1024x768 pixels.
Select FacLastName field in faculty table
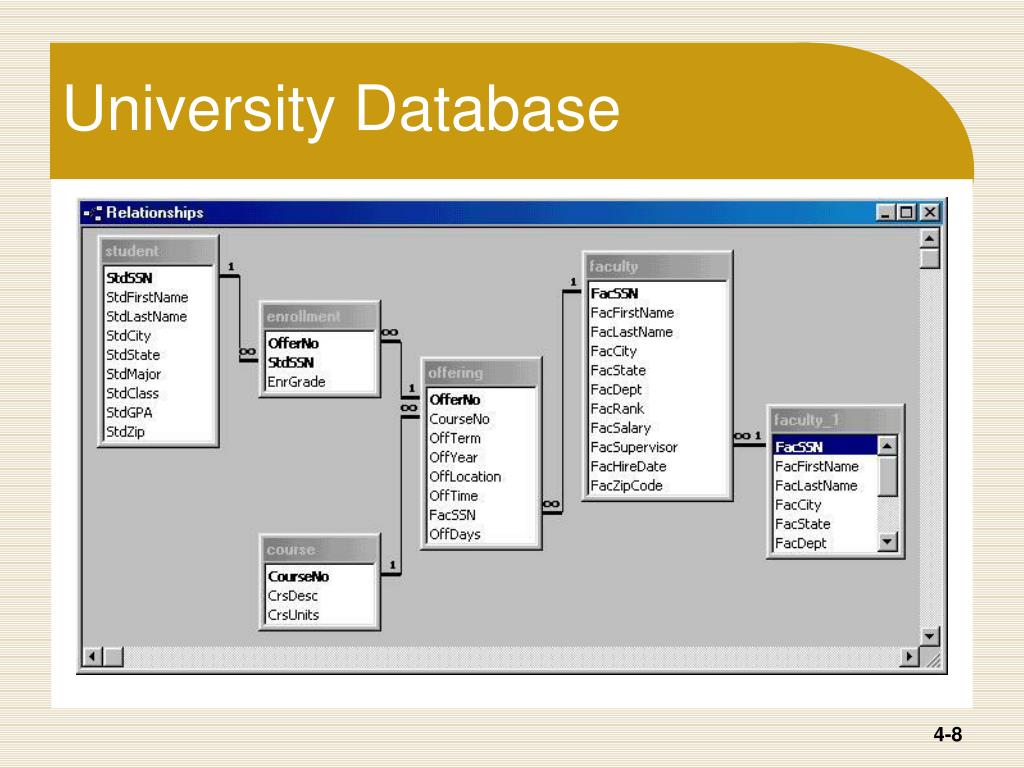[x=632, y=332]
